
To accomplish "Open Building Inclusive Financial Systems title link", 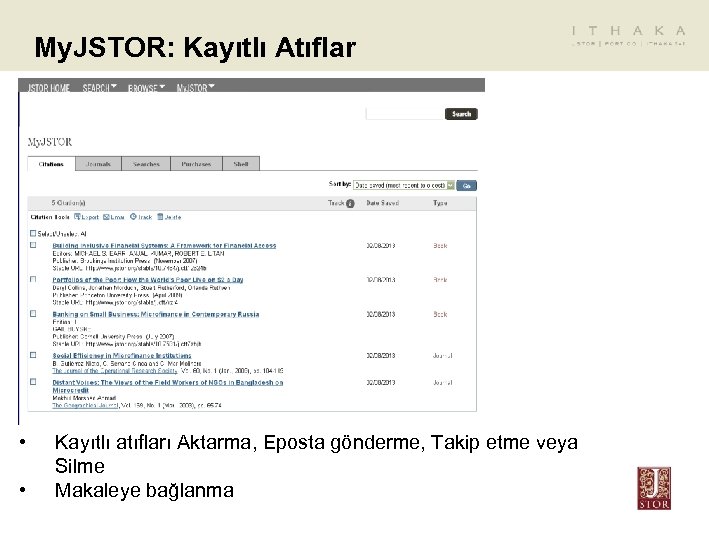I will point(164,246).
